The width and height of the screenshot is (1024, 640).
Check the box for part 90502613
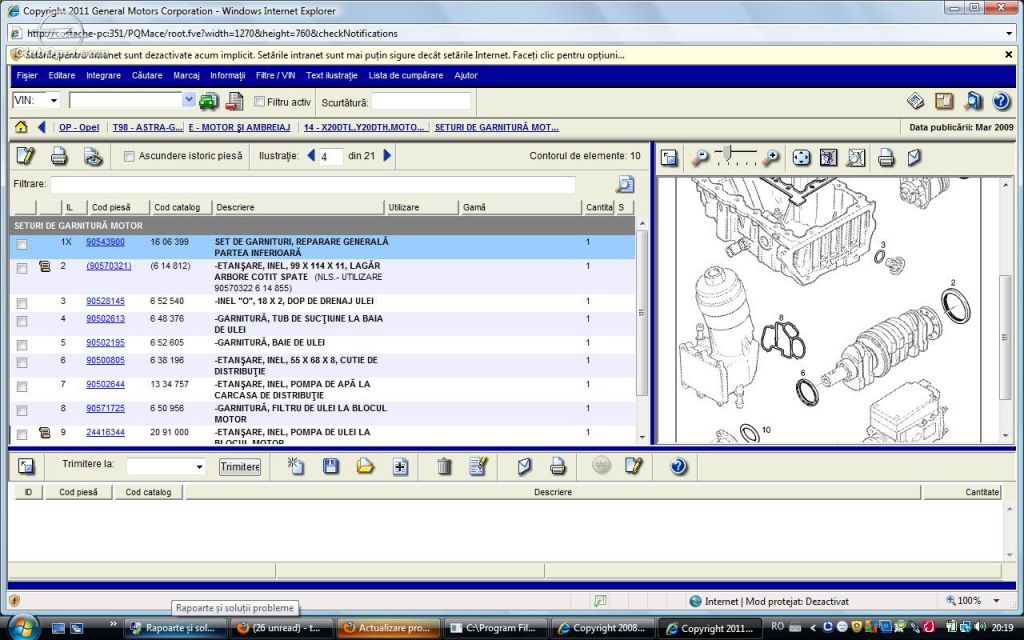click(22, 321)
